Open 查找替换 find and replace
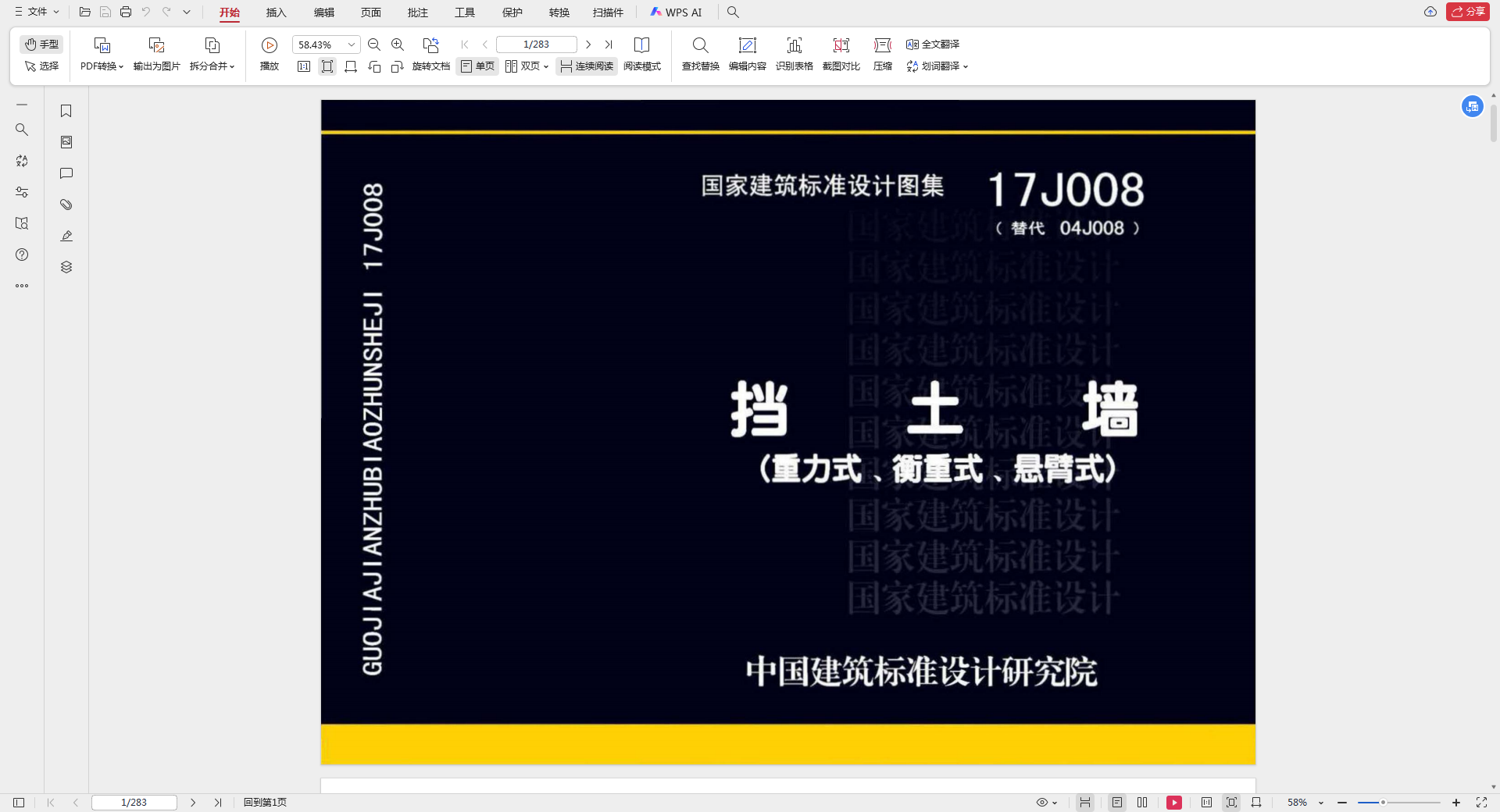The width and height of the screenshot is (1500, 812). pyautogui.click(x=701, y=55)
